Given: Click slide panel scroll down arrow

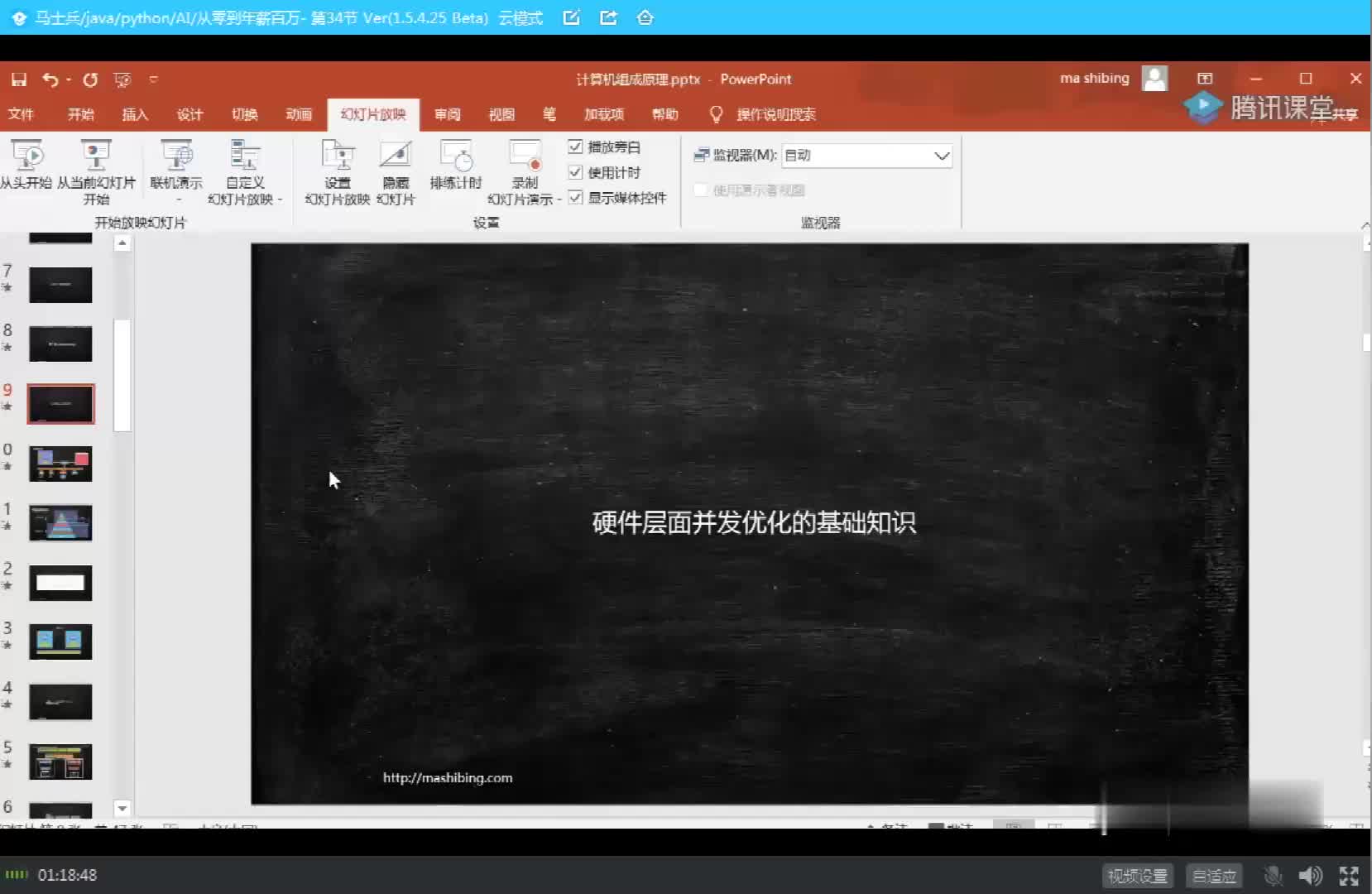Looking at the screenshot, I should (x=122, y=809).
